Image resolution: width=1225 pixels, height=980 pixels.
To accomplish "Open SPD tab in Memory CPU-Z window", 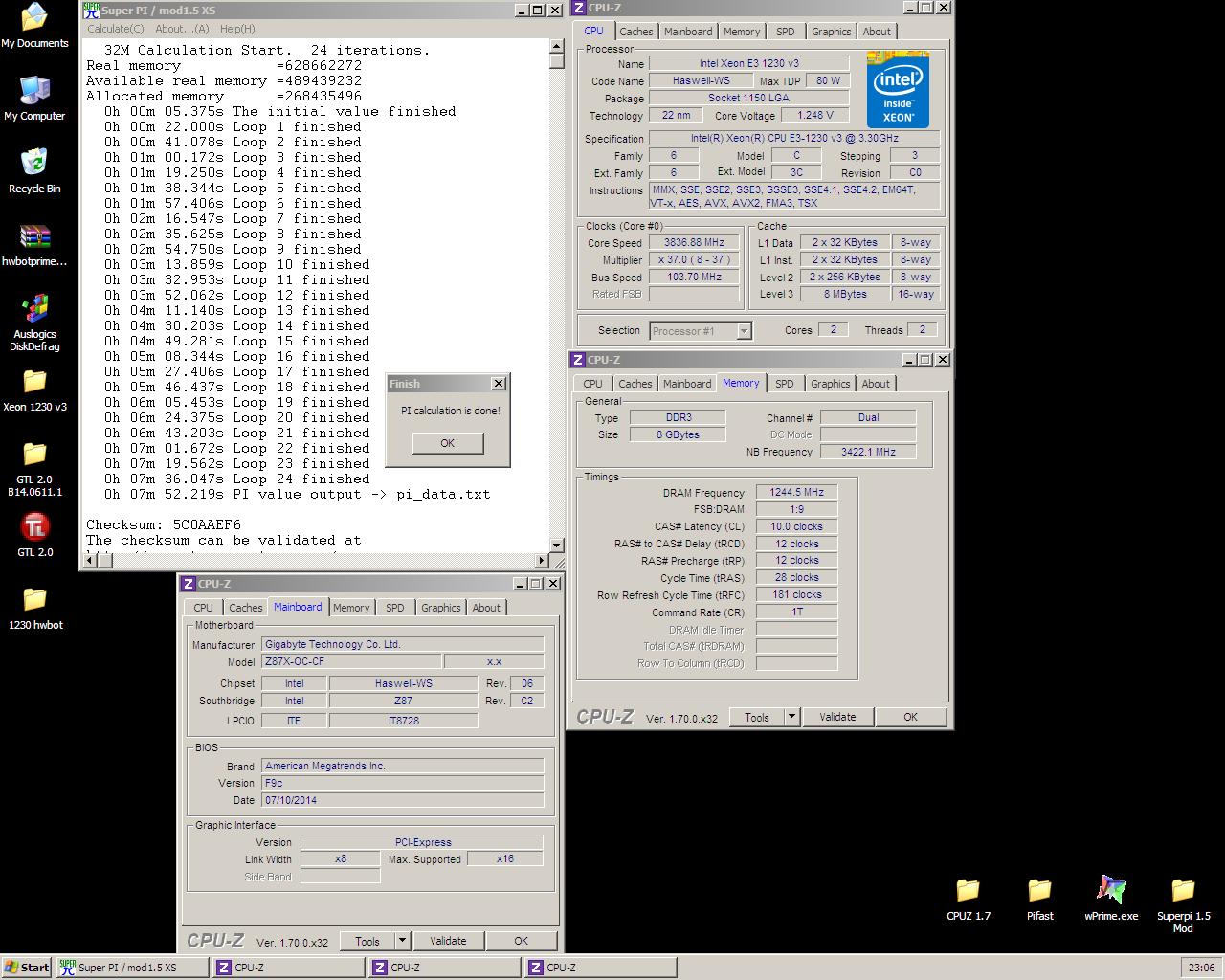I will point(785,384).
